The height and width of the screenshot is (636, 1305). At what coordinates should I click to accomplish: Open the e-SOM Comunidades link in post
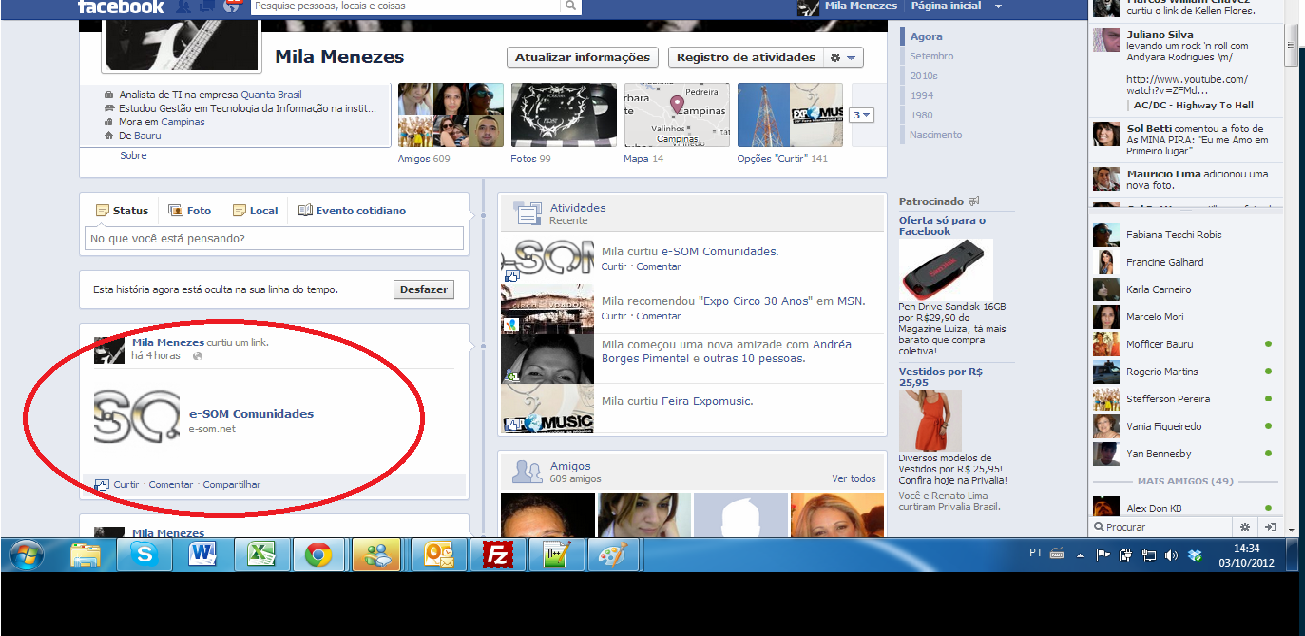coord(251,414)
